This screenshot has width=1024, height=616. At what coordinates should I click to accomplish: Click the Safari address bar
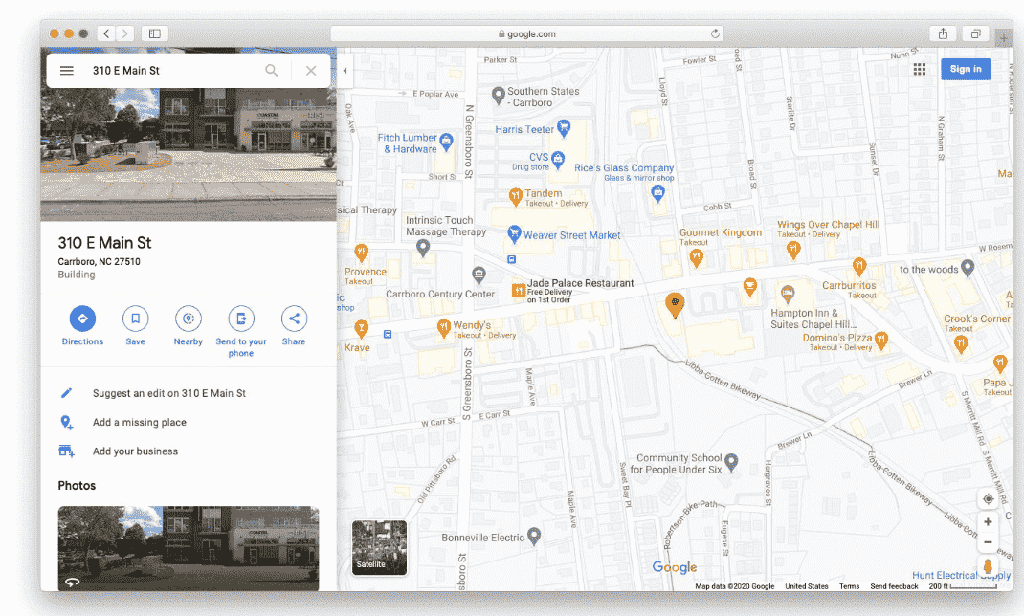click(526, 33)
